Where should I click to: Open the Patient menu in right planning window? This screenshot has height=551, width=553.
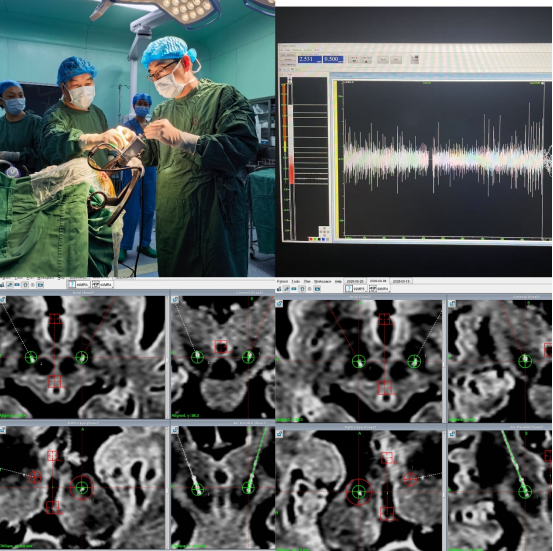coord(282,281)
